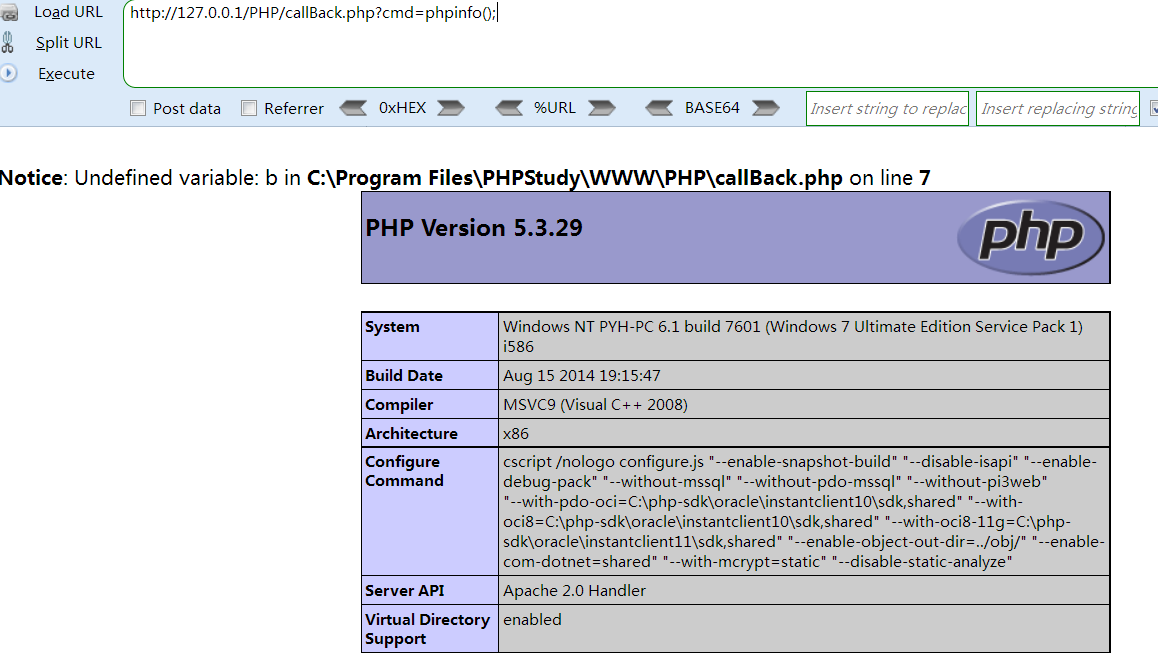Click the Load URL icon
This screenshot has width=1158, height=653.
coord(9,13)
